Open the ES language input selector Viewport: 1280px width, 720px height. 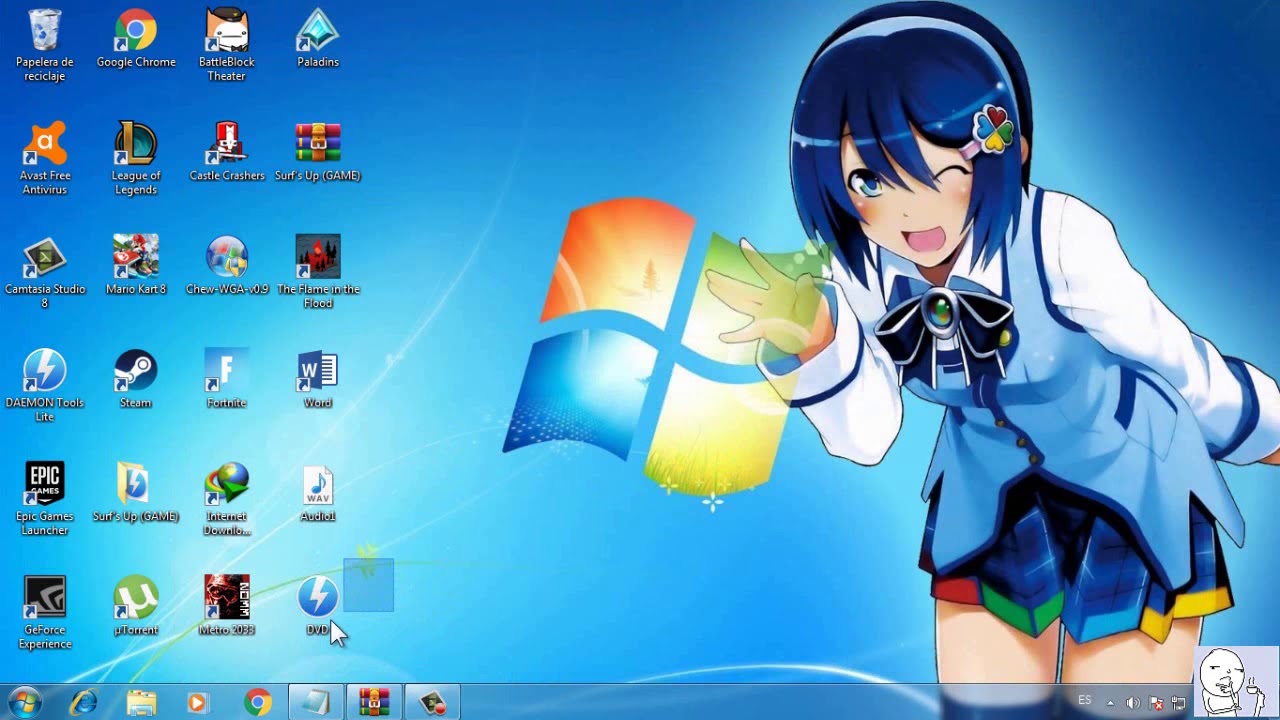click(1085, 701)
